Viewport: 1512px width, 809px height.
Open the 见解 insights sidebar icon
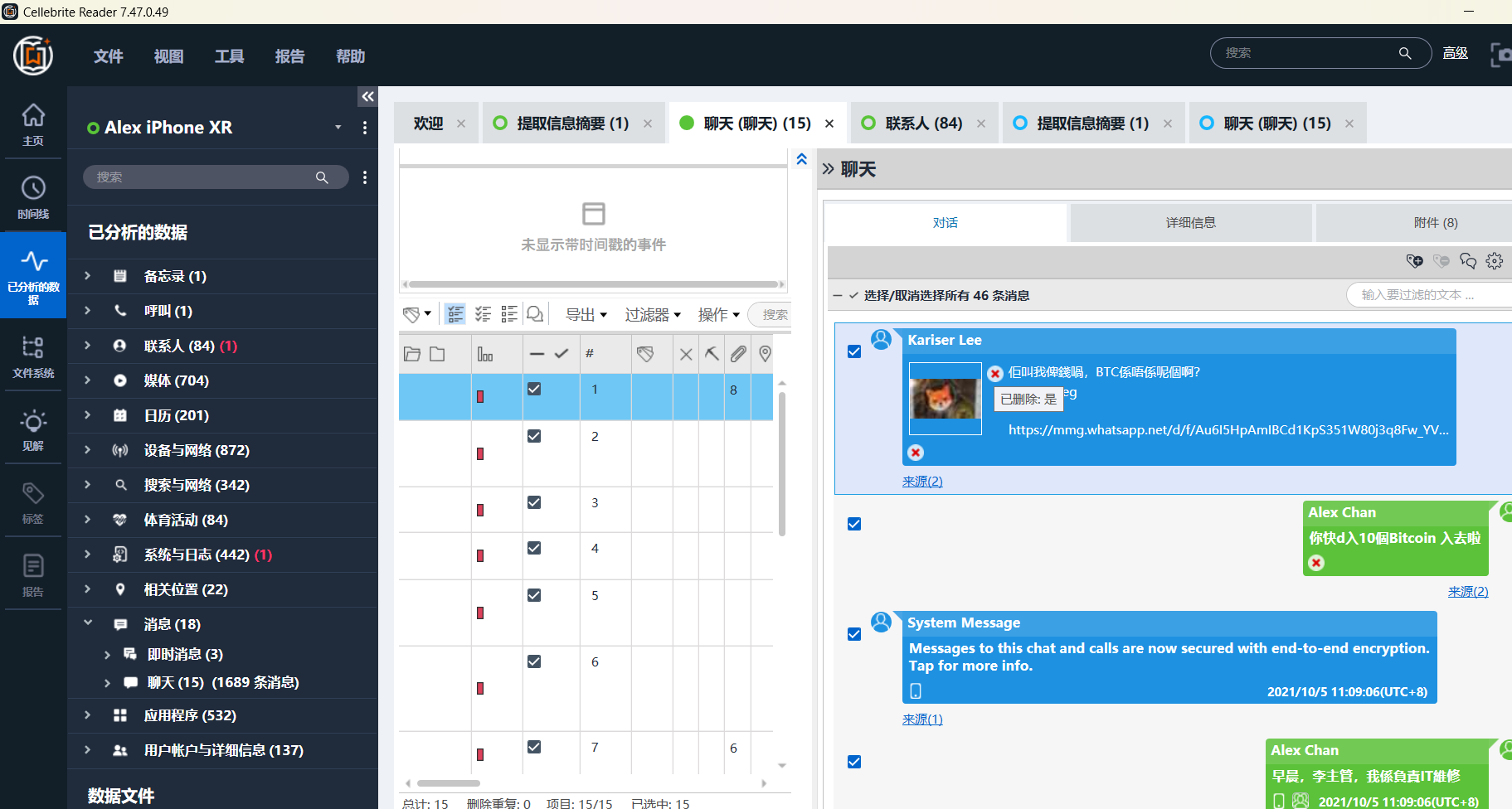click(33, 429)
